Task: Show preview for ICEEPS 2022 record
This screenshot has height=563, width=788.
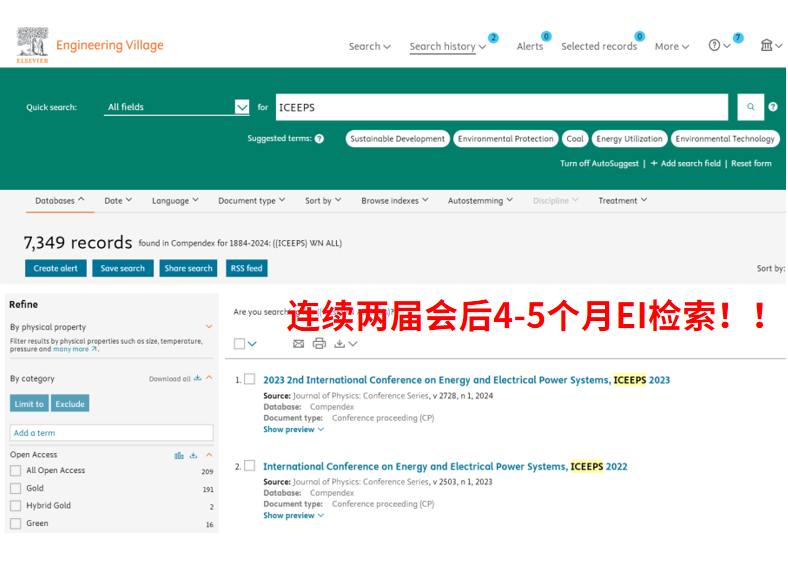Action: point(293,515)
